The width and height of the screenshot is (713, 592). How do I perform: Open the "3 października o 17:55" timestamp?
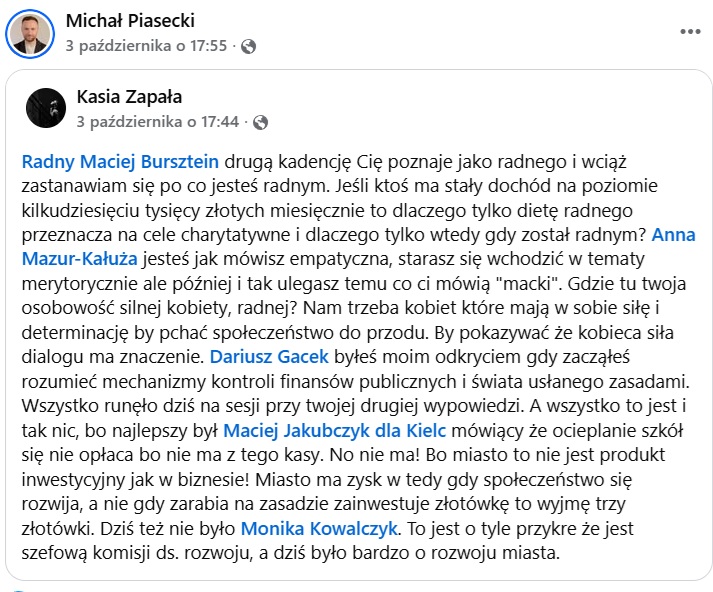[146, 46]
